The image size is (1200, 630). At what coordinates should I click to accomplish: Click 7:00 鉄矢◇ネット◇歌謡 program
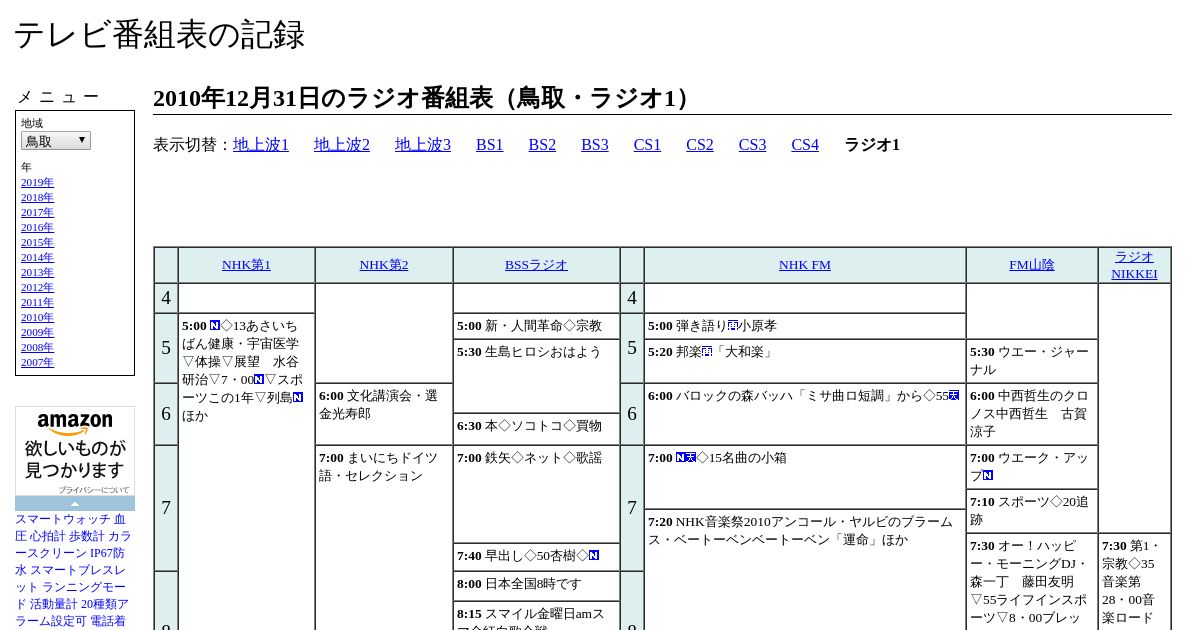536,494
